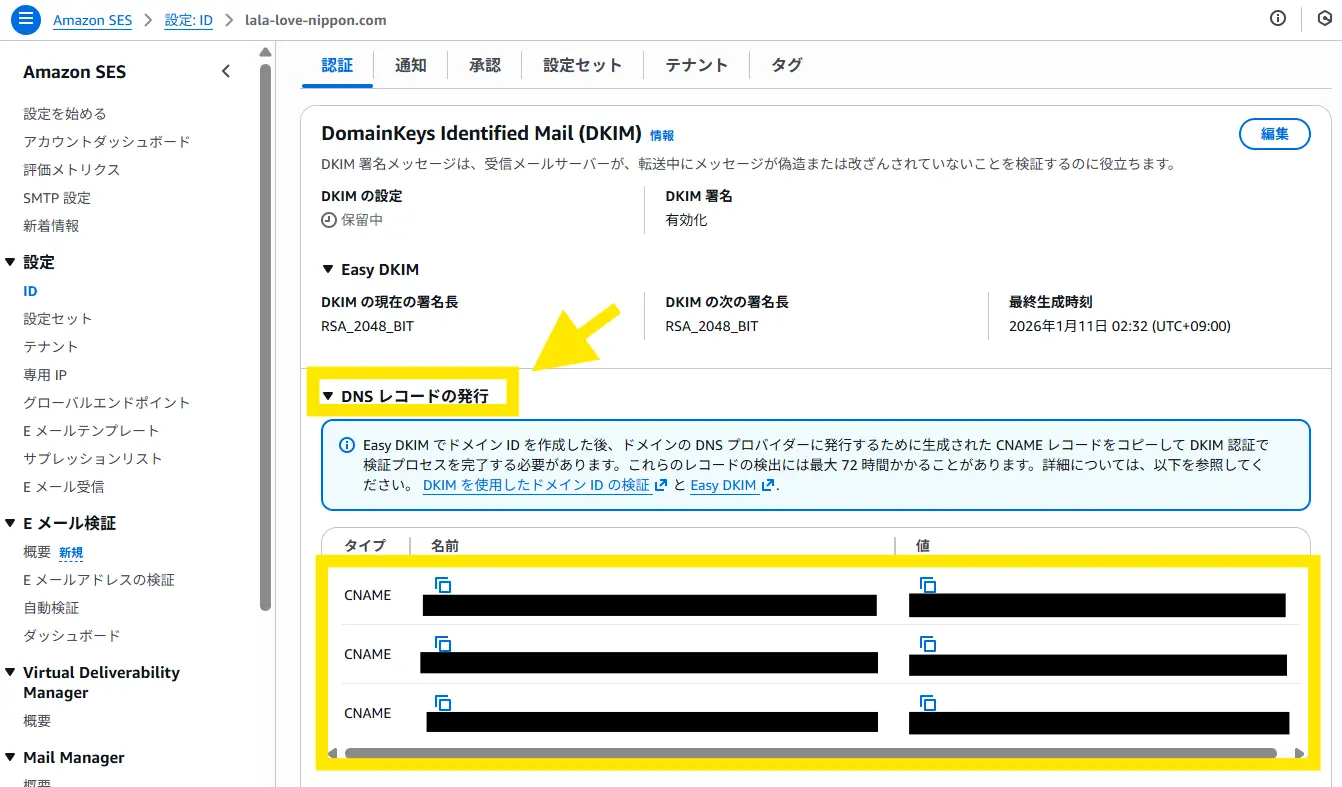Viewport: 1342px width, 787px height.
Task: Switch to the 設定セット tab
Action: click(582, 65)
